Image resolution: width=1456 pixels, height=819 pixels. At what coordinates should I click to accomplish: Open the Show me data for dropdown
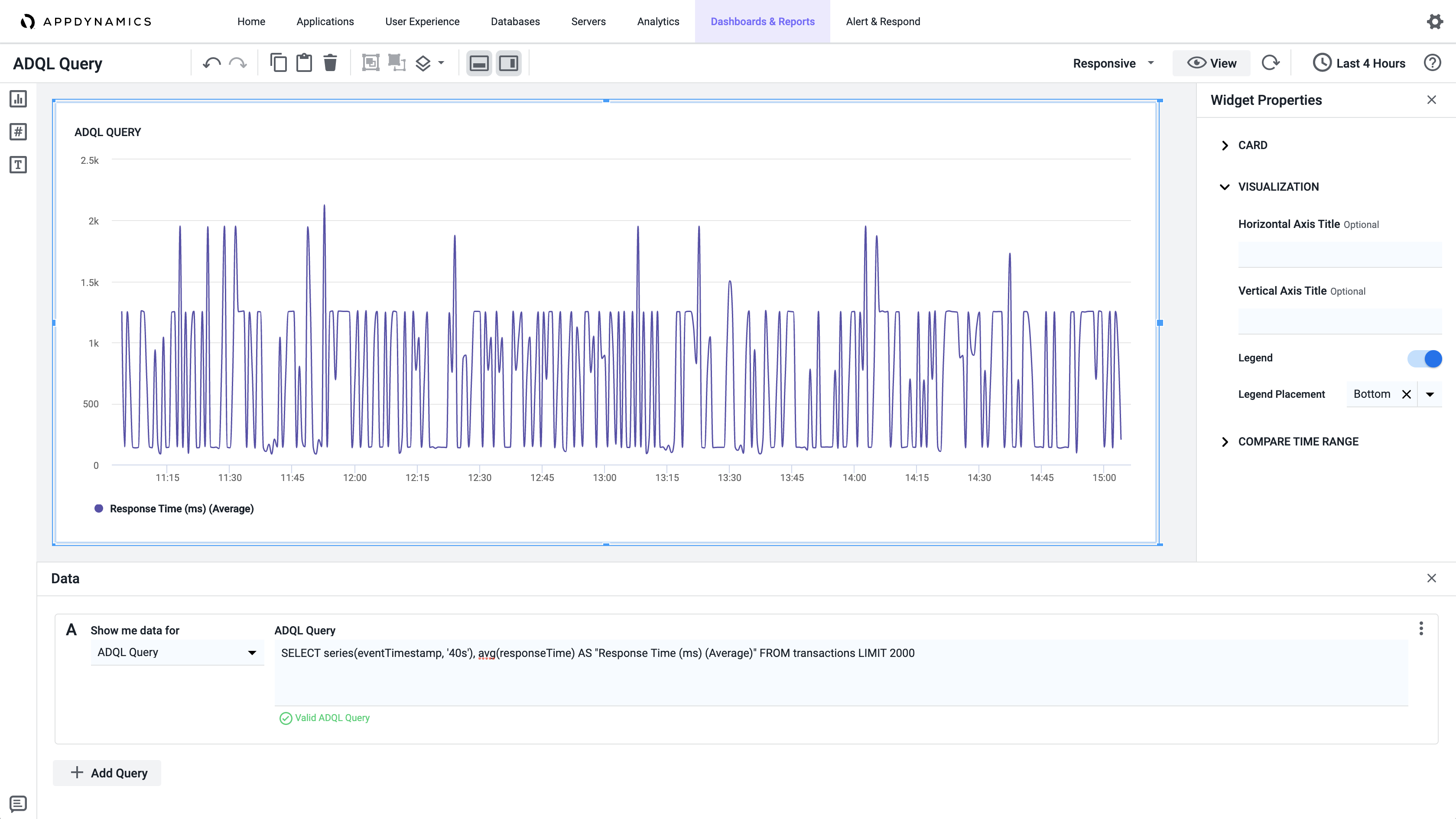coord(177,652)
